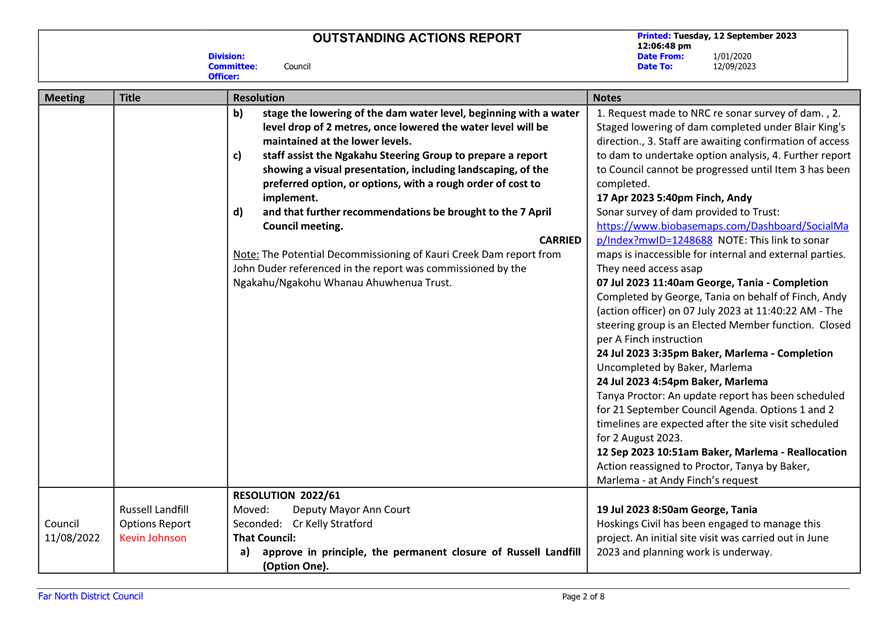This screenshot has width=885, height=626.
Task: Select the Meeting column header
Action: 64,99
